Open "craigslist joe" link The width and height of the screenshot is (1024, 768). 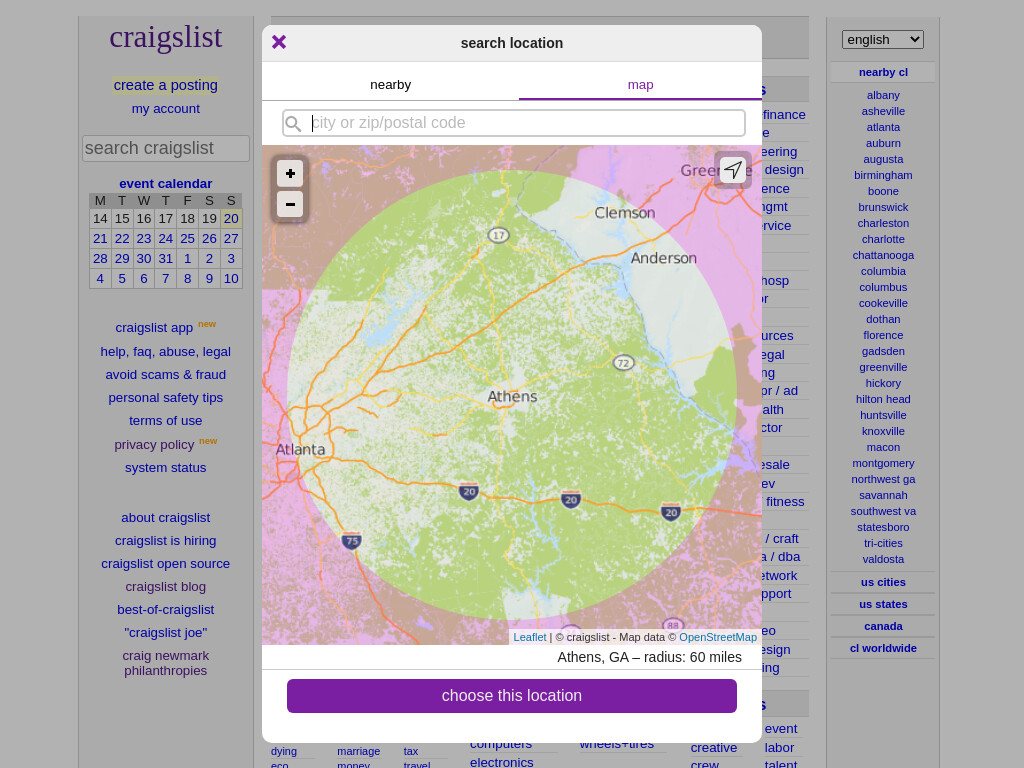[166, 633]
